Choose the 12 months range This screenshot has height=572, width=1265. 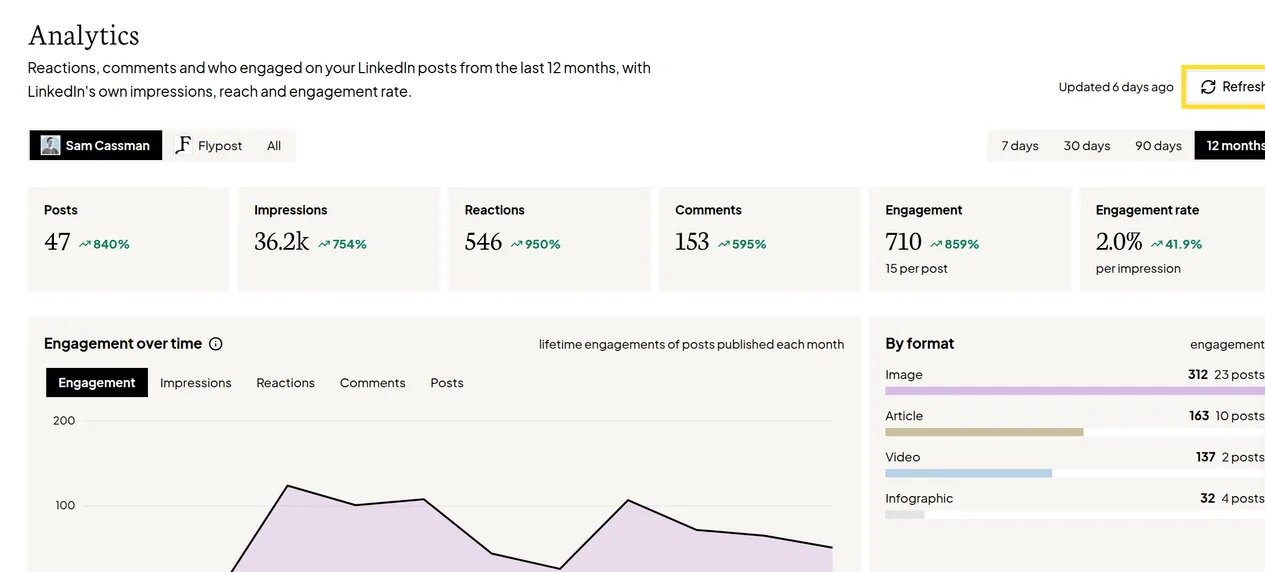1231,145
